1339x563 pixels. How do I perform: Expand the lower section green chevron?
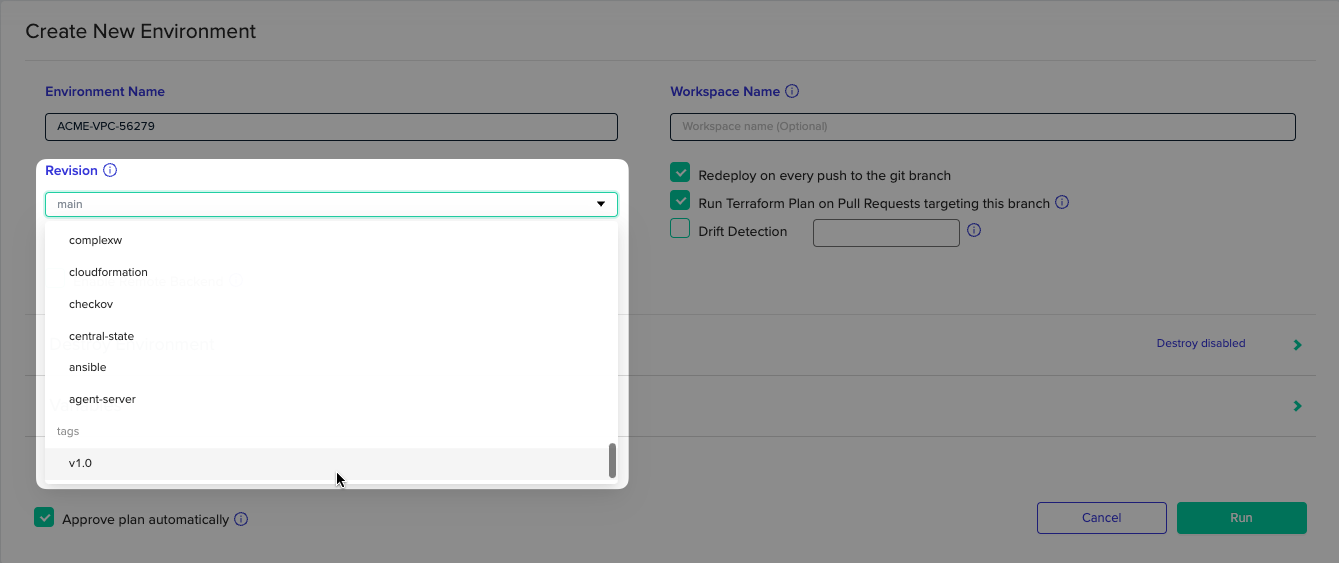click(1297, 406)
